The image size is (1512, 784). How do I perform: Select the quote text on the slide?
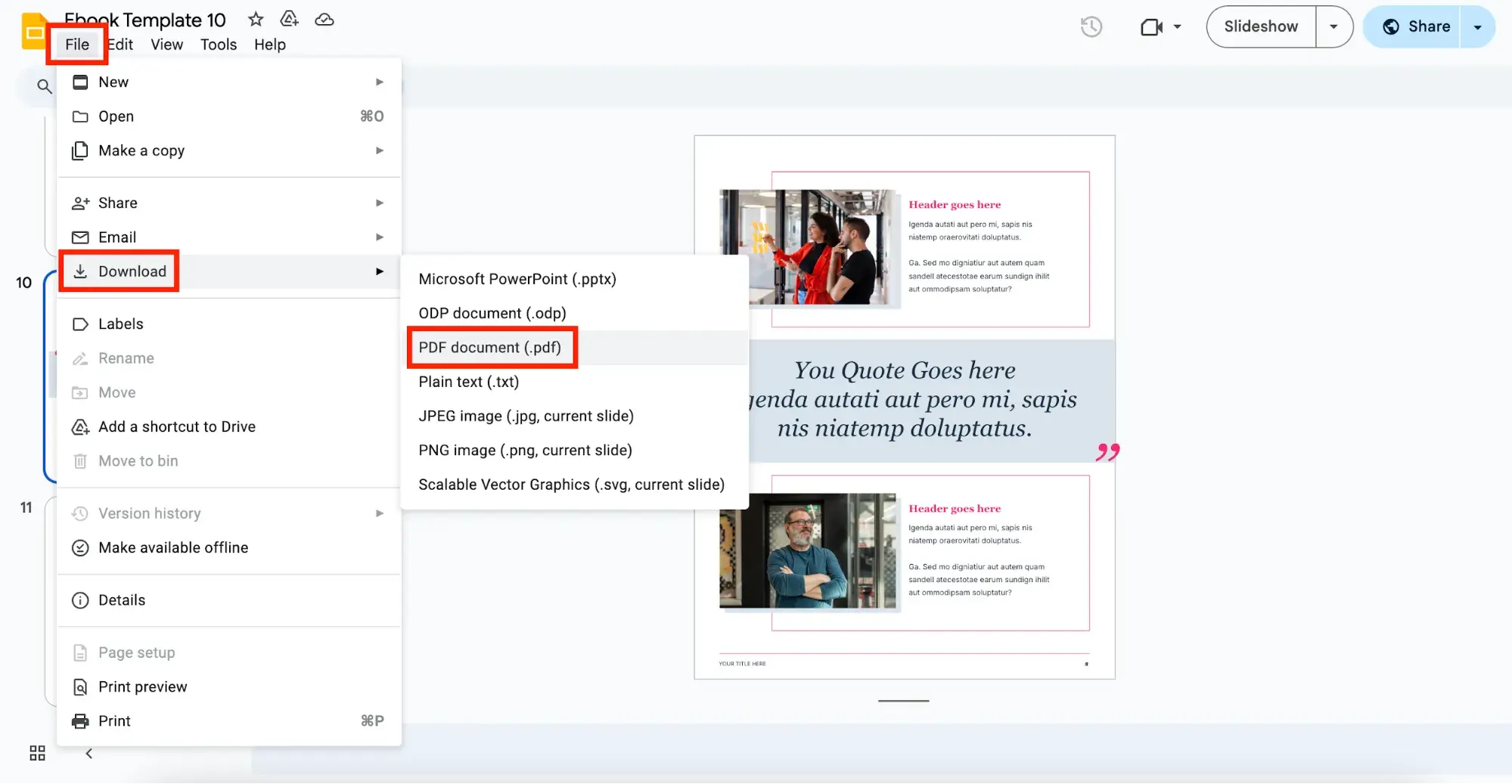point(914,399)
